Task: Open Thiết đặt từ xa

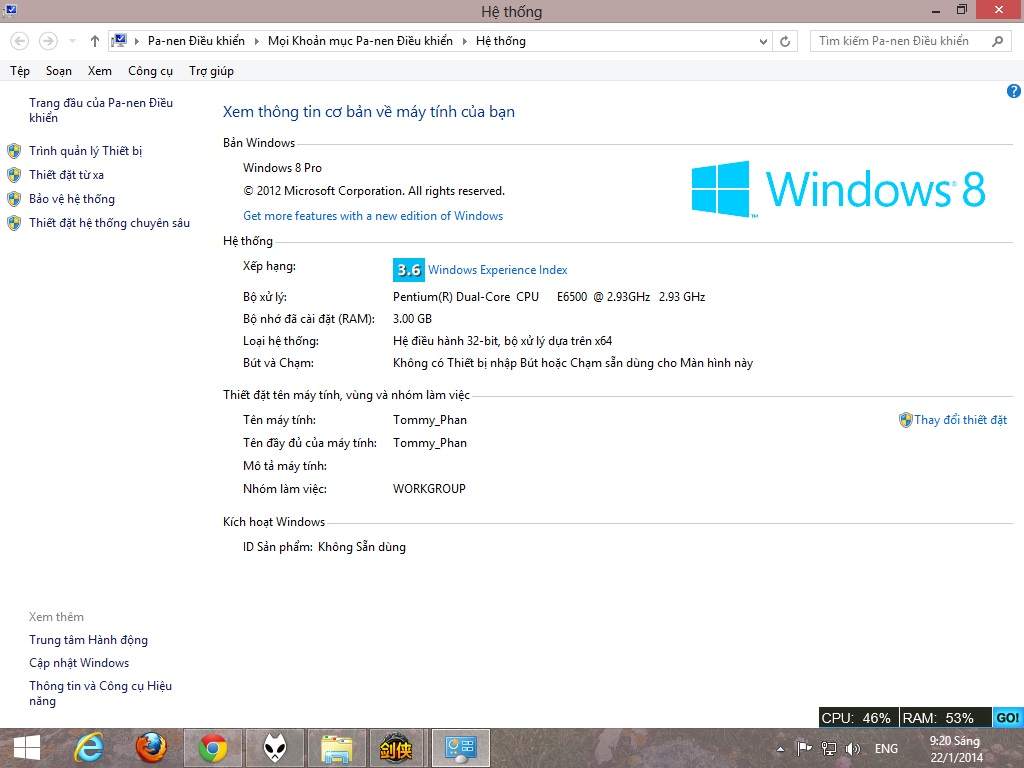Action: pos(67,175)
